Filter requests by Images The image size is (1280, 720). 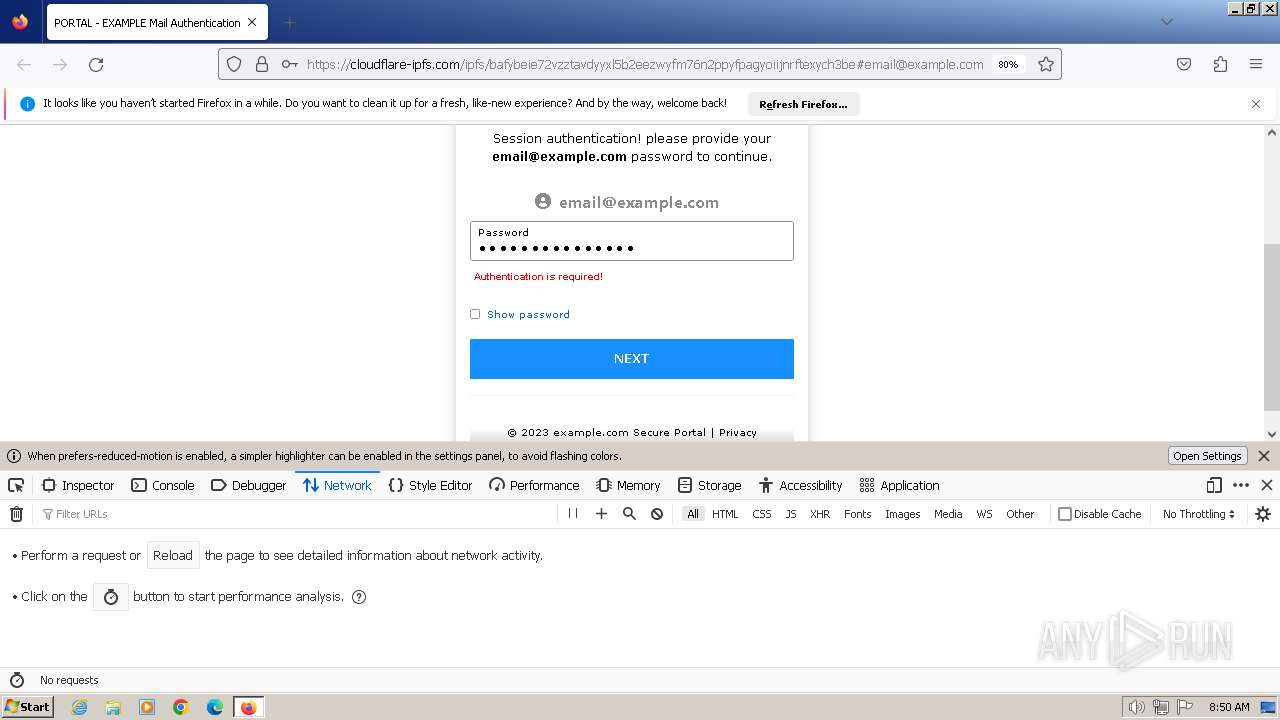[x=902, y=514]
